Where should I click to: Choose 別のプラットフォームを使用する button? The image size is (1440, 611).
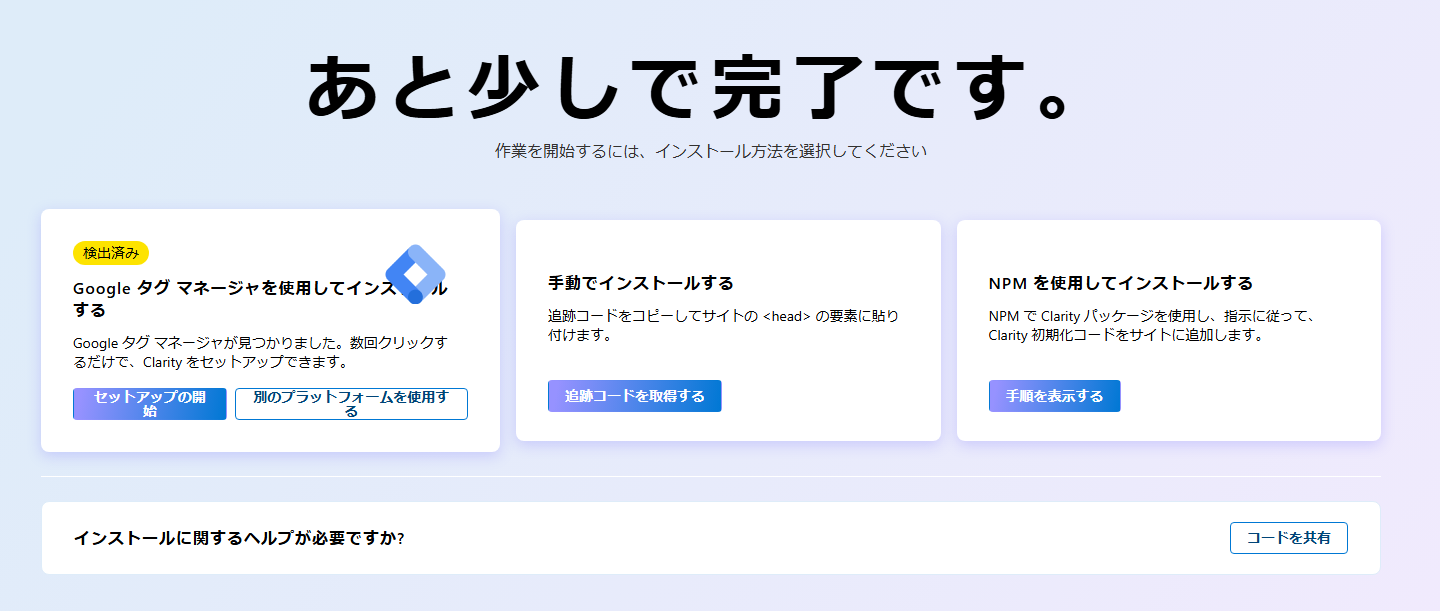click(351, 404)
